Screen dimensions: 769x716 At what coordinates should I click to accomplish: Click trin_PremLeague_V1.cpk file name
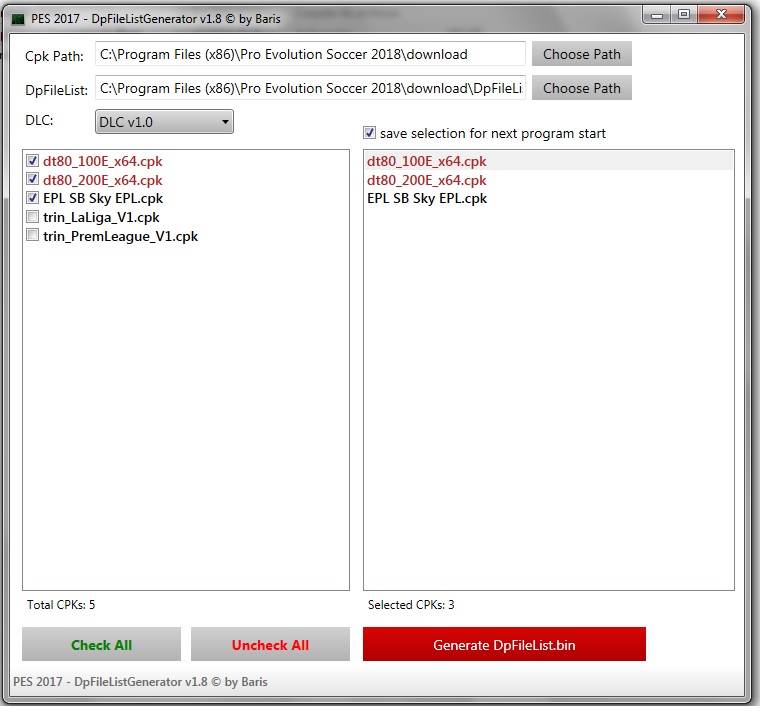pos(120,236)
